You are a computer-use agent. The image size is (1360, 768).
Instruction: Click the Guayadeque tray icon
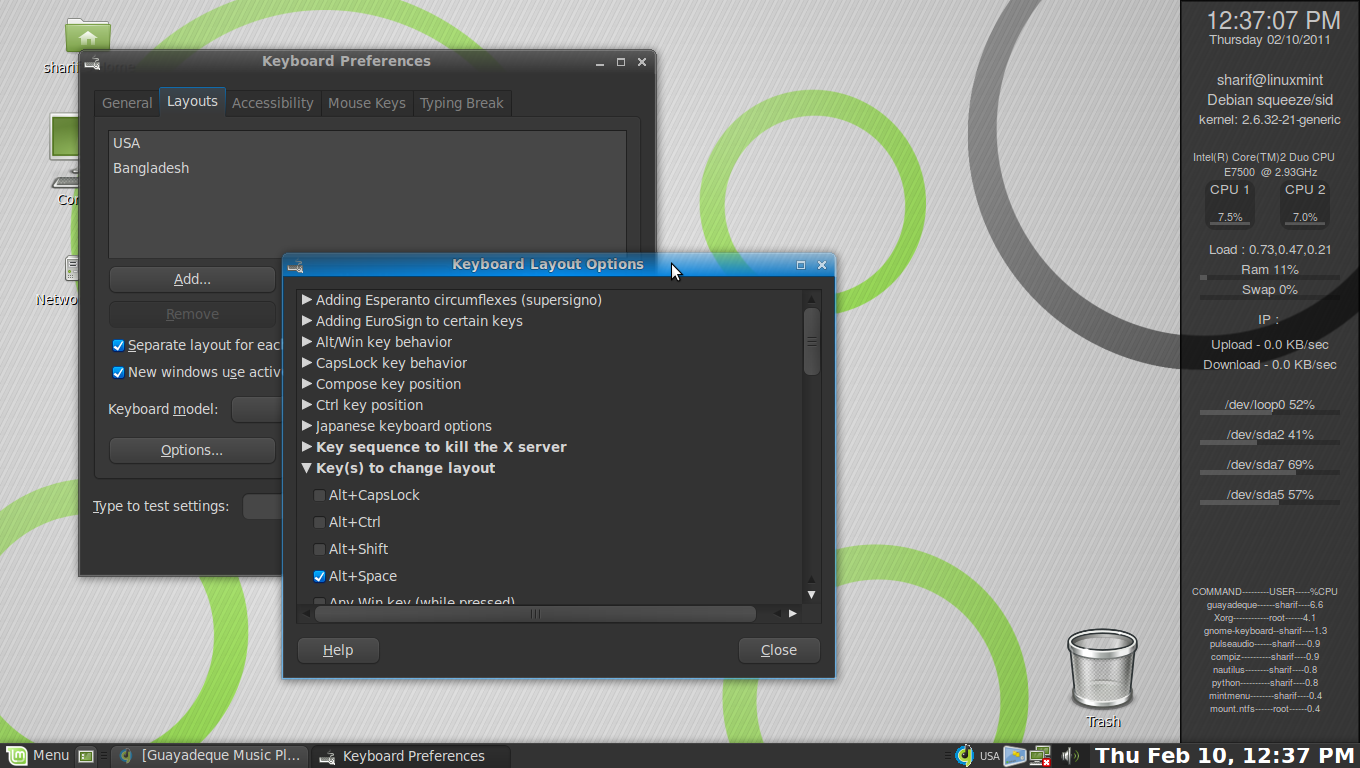[964, 755]
